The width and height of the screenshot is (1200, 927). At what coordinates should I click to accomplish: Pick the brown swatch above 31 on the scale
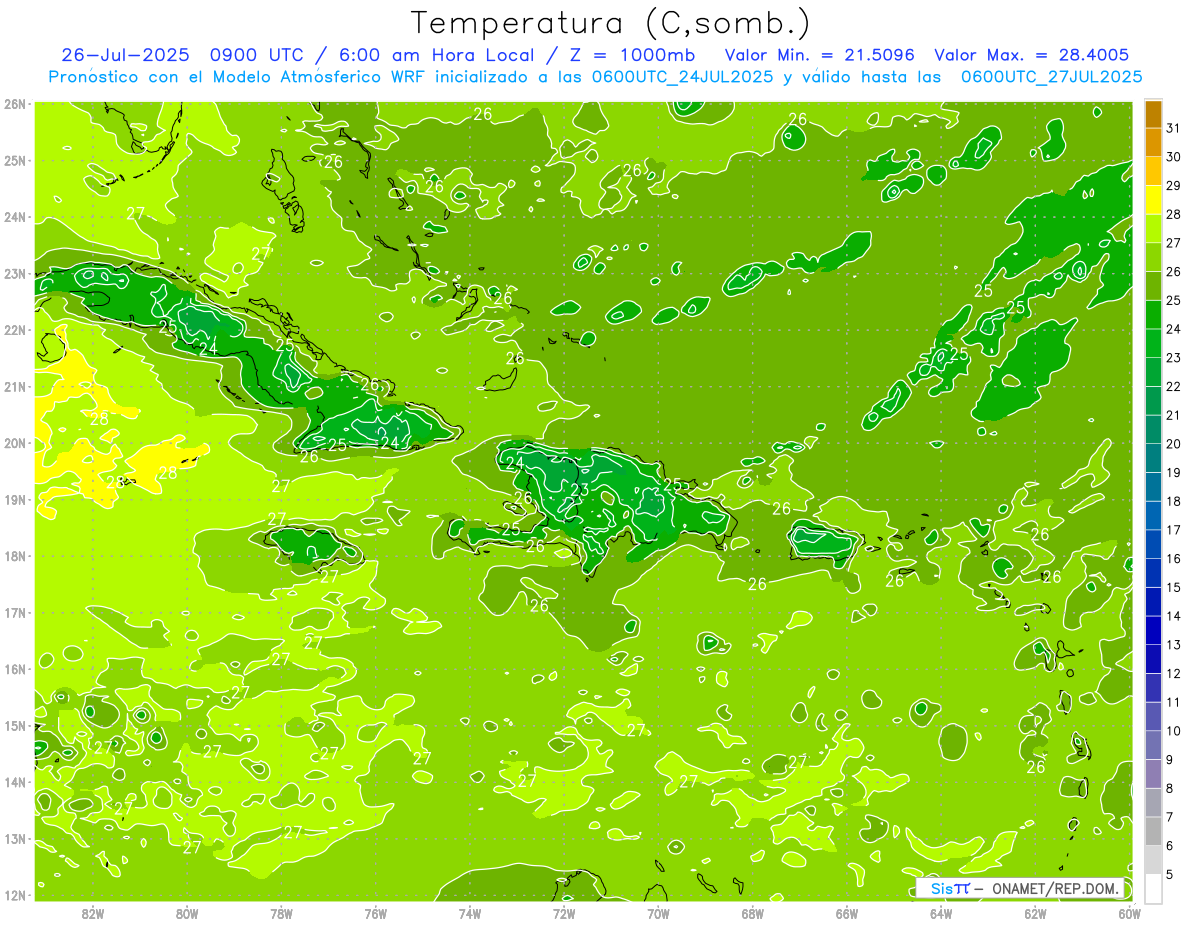[x=1153, y=114]
